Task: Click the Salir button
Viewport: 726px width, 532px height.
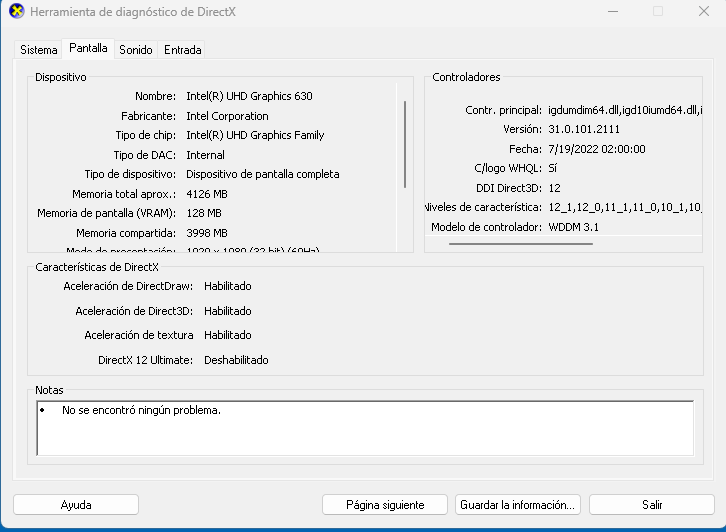Action: (651, 505)
